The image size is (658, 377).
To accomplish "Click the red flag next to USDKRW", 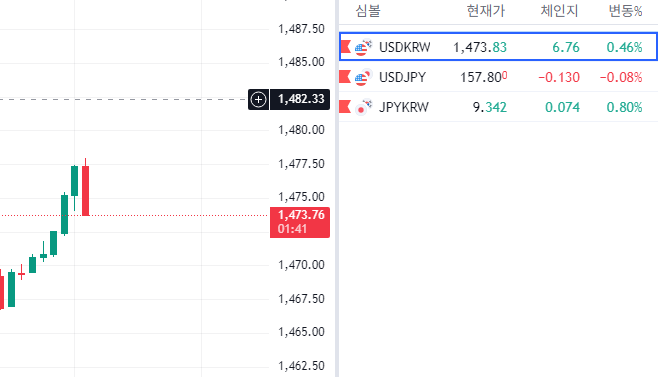I will (345, 47).
